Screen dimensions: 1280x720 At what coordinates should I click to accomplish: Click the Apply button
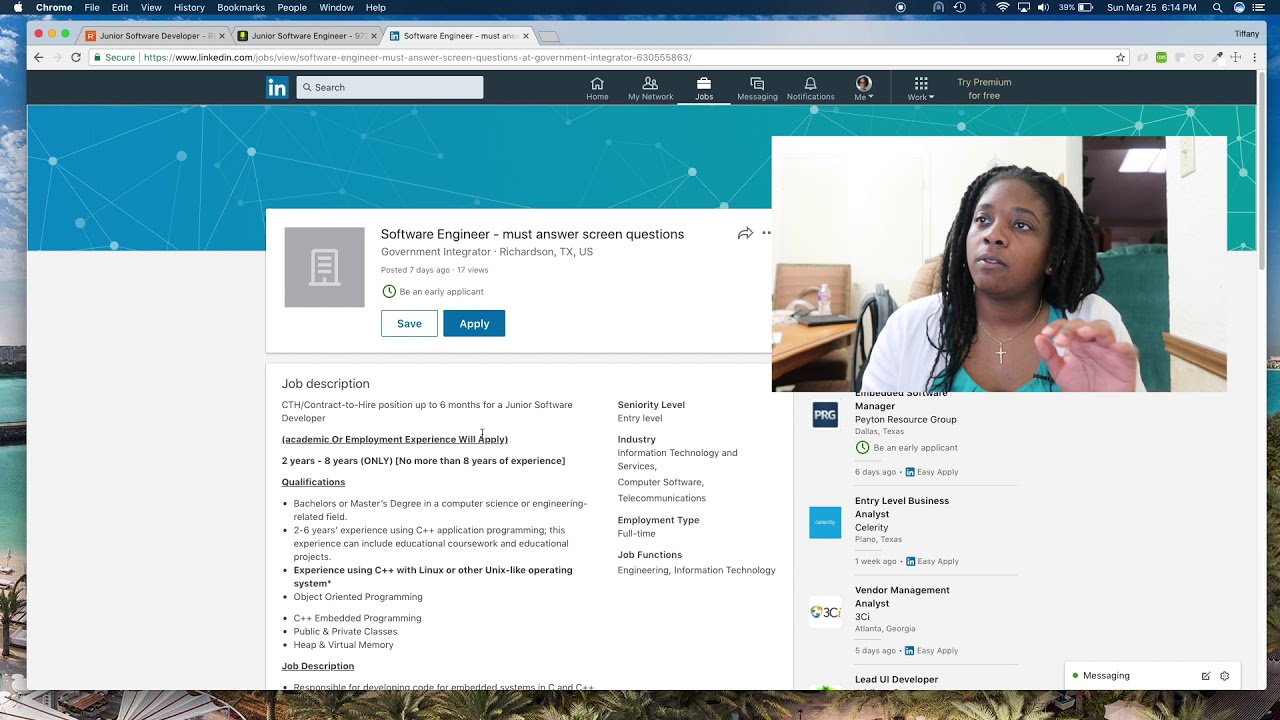pyautogui.click(x=474, y=323)
